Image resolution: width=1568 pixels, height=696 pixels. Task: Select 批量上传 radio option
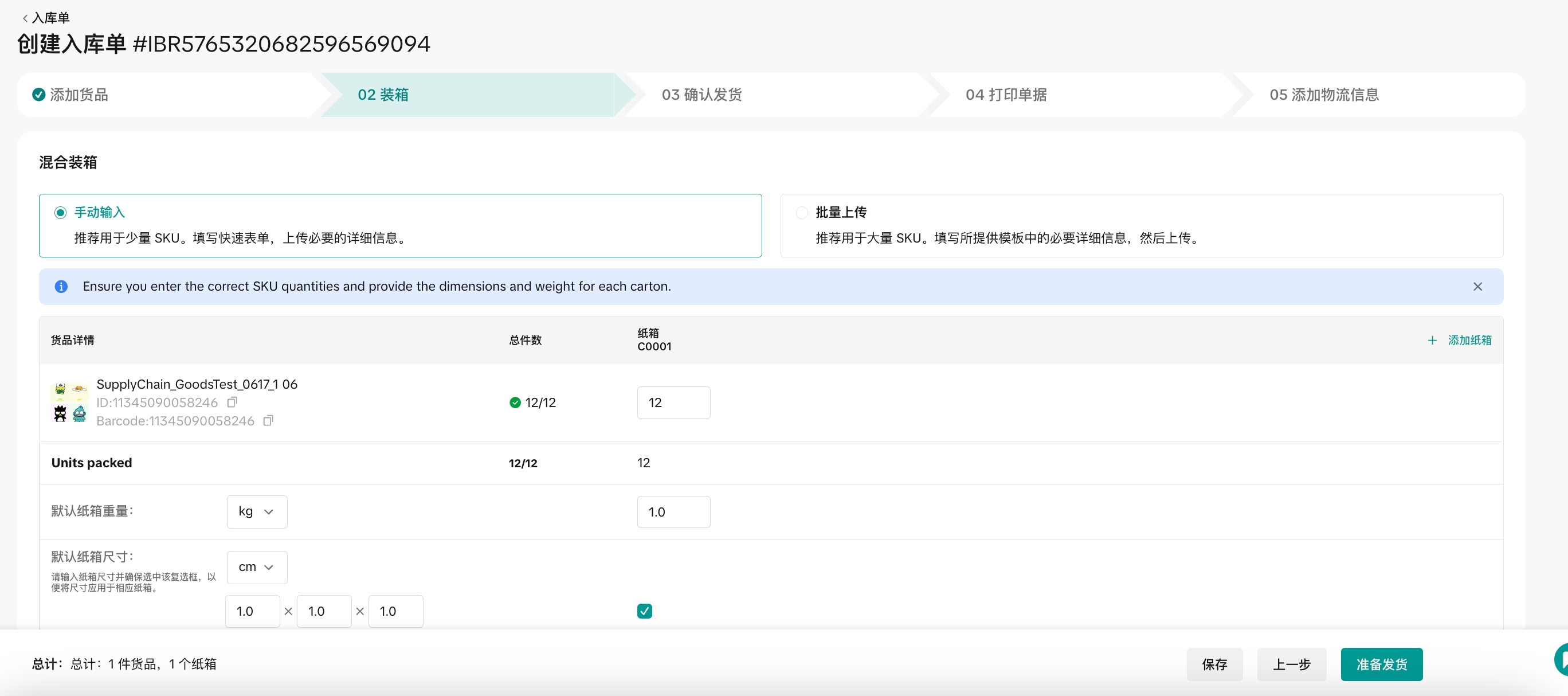[x=802, y=213]
